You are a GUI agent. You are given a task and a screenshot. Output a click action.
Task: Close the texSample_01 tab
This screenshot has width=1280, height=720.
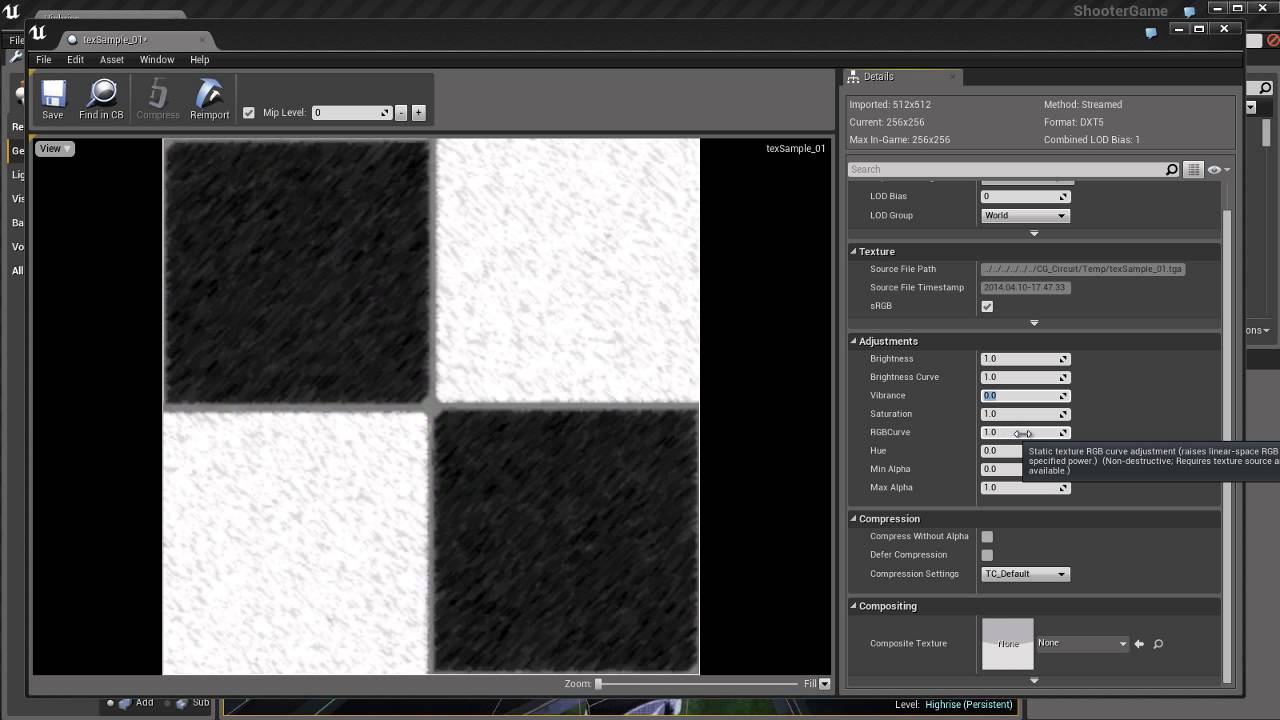coord(202,40)
